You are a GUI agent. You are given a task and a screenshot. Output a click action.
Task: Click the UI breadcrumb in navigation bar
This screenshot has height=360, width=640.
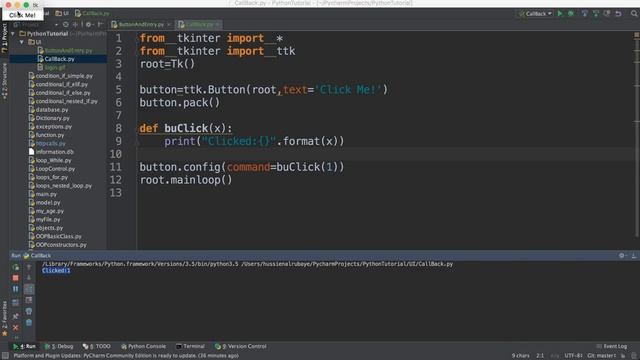pyautogui.click(x=62, y=13)
